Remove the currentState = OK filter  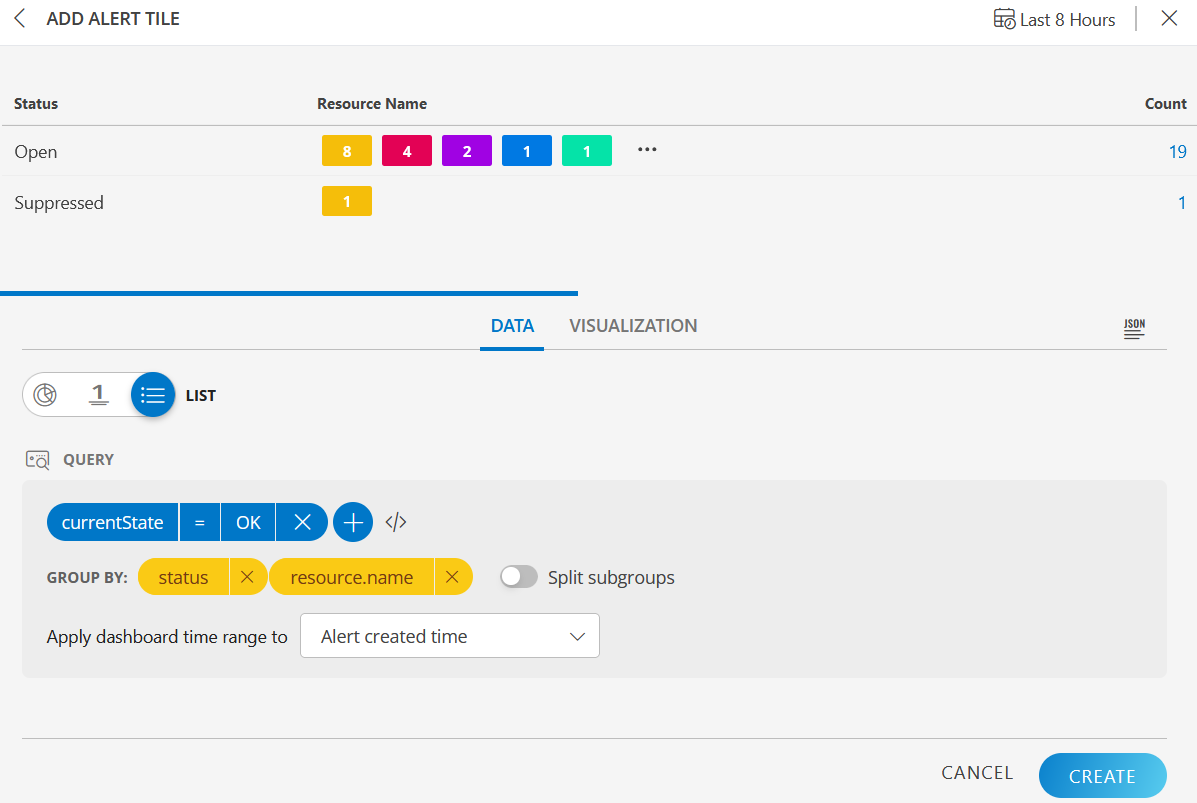pyautogui.click(x=302, y=521)
